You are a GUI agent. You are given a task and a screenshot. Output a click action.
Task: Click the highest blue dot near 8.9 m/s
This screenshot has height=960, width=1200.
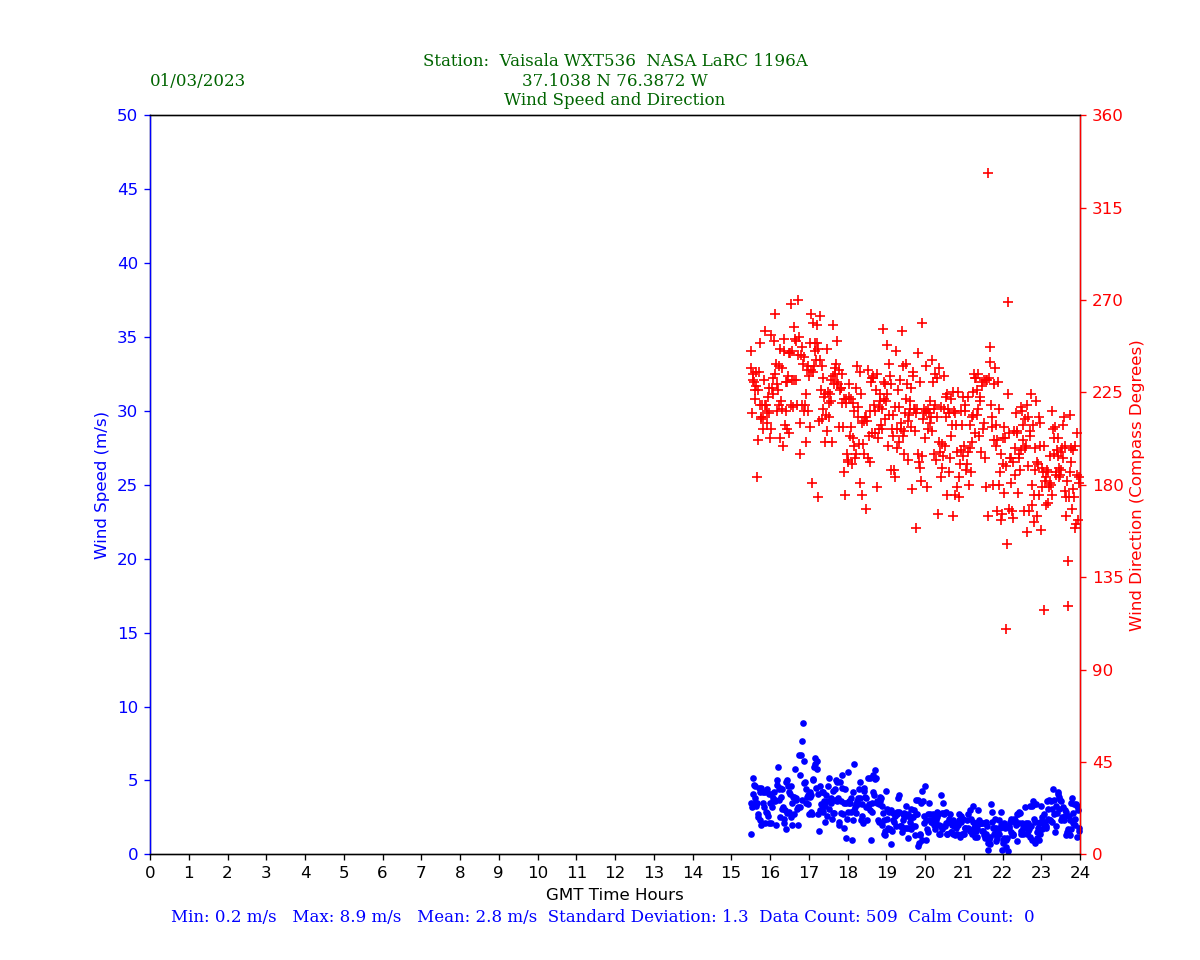tap(803, 723)
